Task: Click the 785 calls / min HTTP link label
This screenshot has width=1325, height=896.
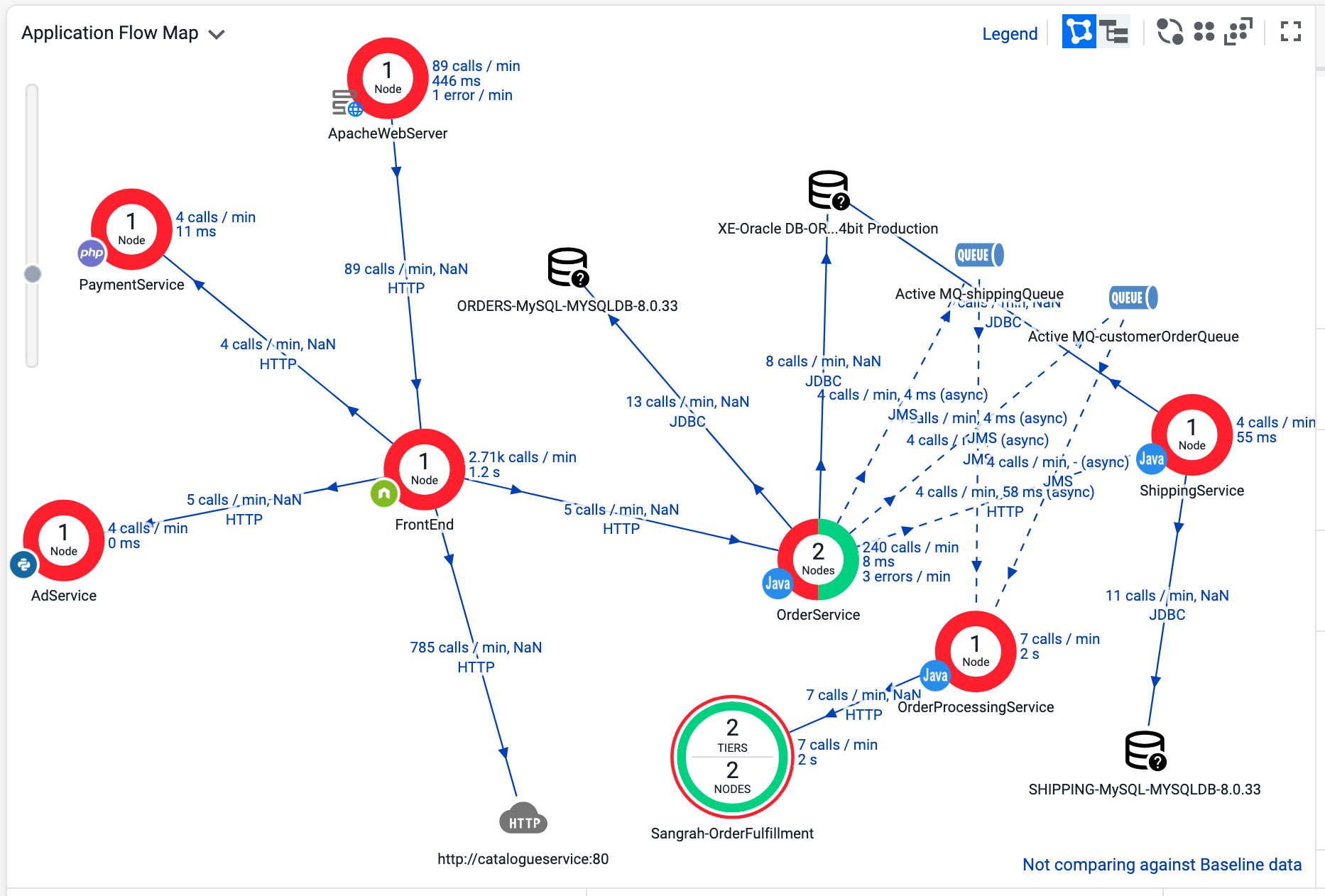Action: coord(476,657)
